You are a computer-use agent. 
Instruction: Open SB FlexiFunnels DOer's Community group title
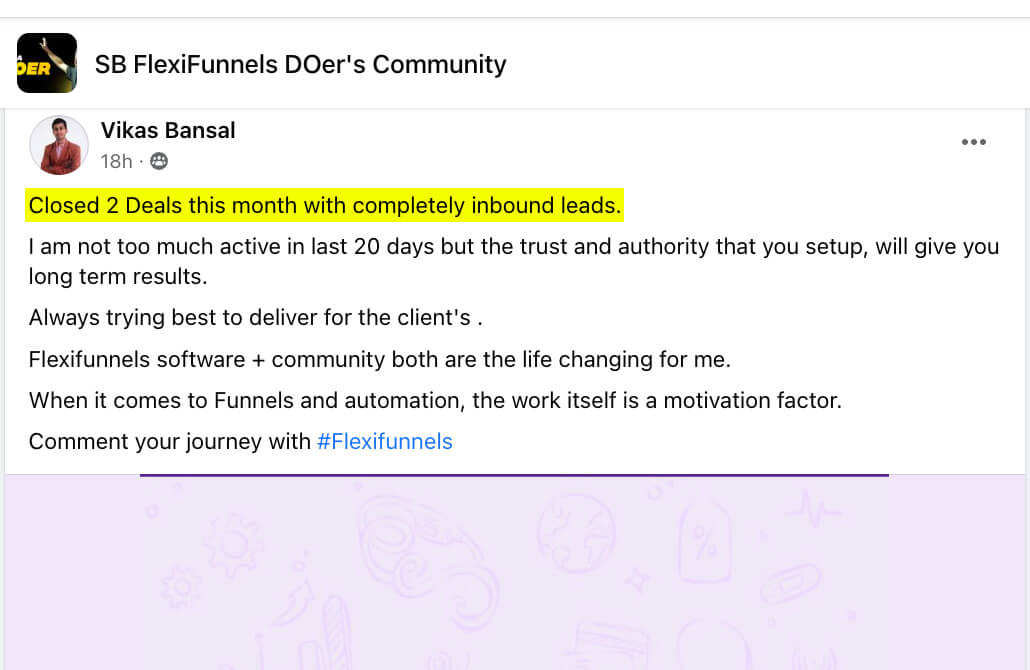(x=300, y=65)
